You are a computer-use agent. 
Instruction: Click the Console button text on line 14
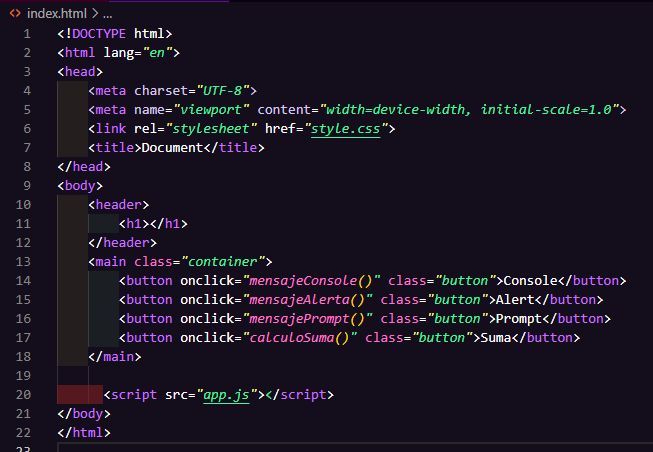pyautogui.click(x=530, y=281)
